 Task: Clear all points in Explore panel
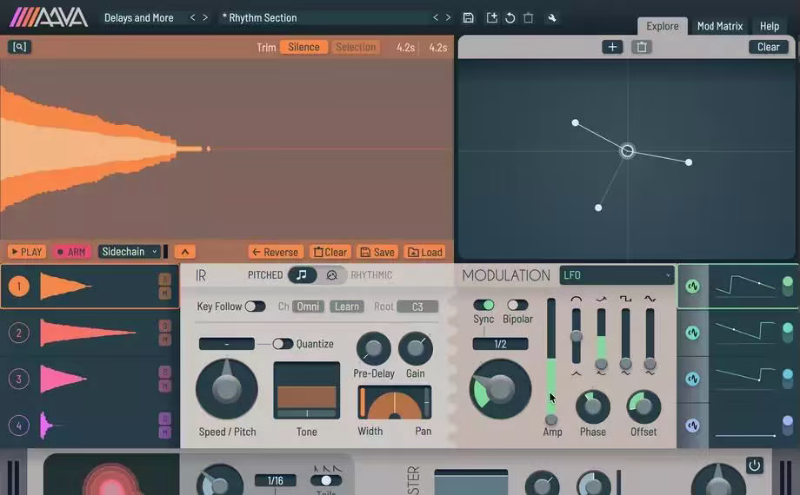[768, 47]
